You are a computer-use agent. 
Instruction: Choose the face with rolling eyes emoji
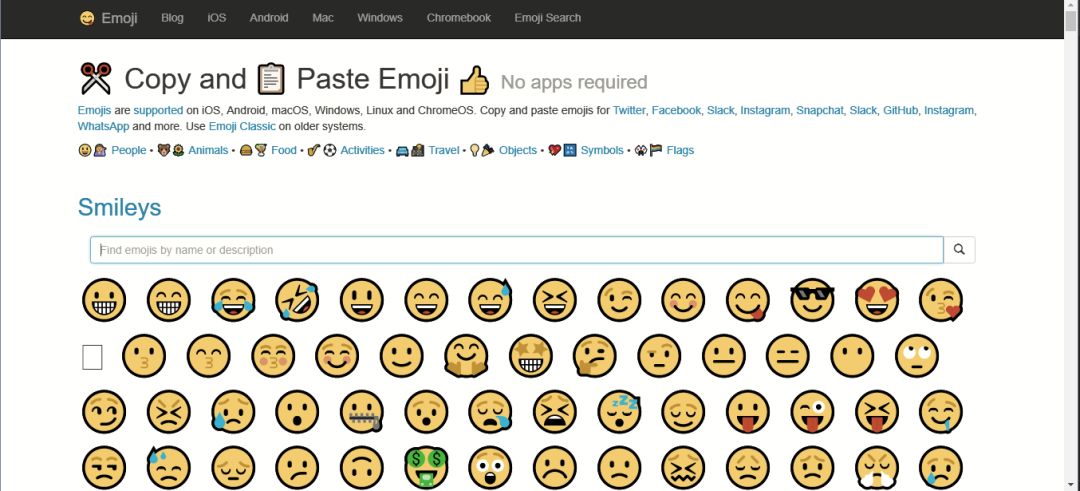point(917,356)
